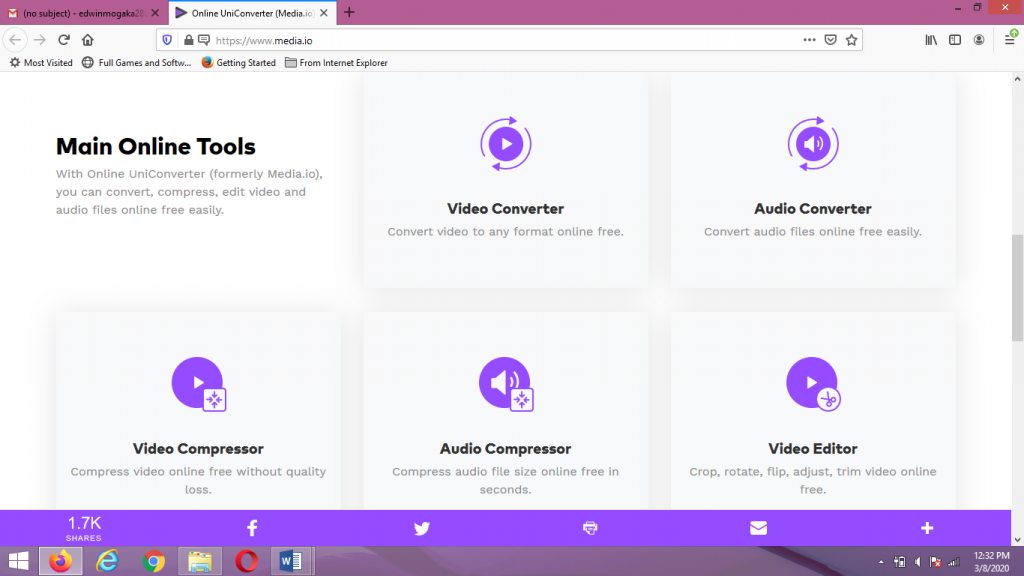Open the Video Converter heading link
The width and height of the screenshot is (1024, 576).
point(505,209)
